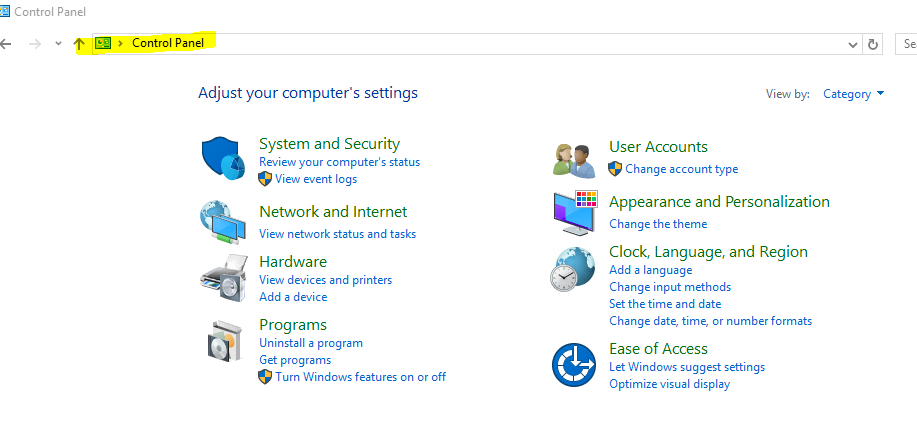Click Control Panel in the breadcrumb path

click(167, 44)
